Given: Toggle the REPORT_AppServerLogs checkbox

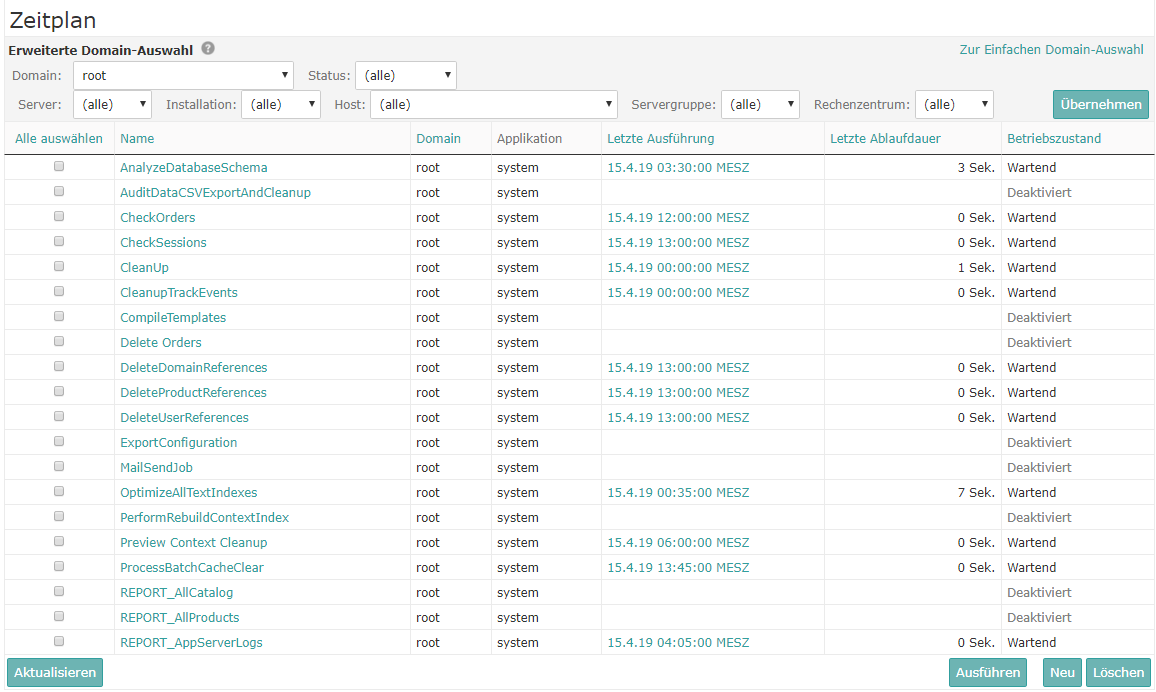Looking at the screenshot, I should (59, 642).
